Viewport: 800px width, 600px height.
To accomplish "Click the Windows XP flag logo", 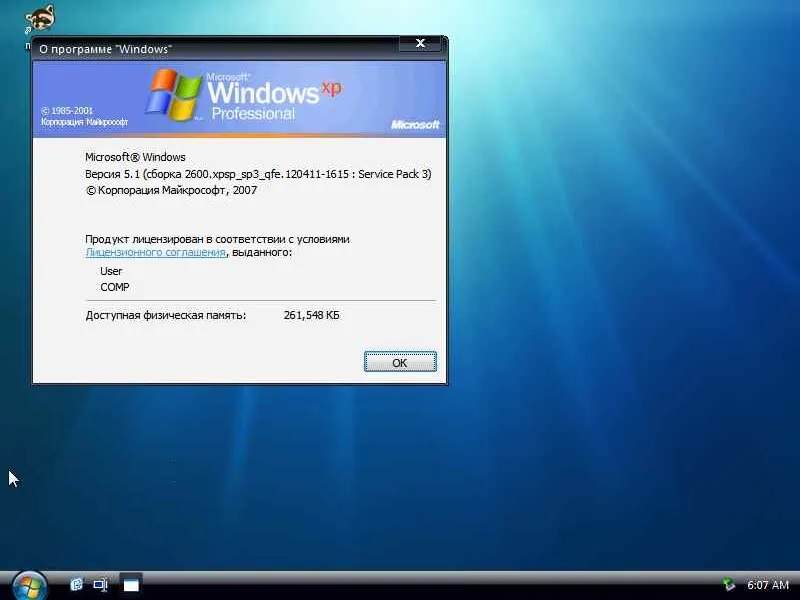I will 173,94.
